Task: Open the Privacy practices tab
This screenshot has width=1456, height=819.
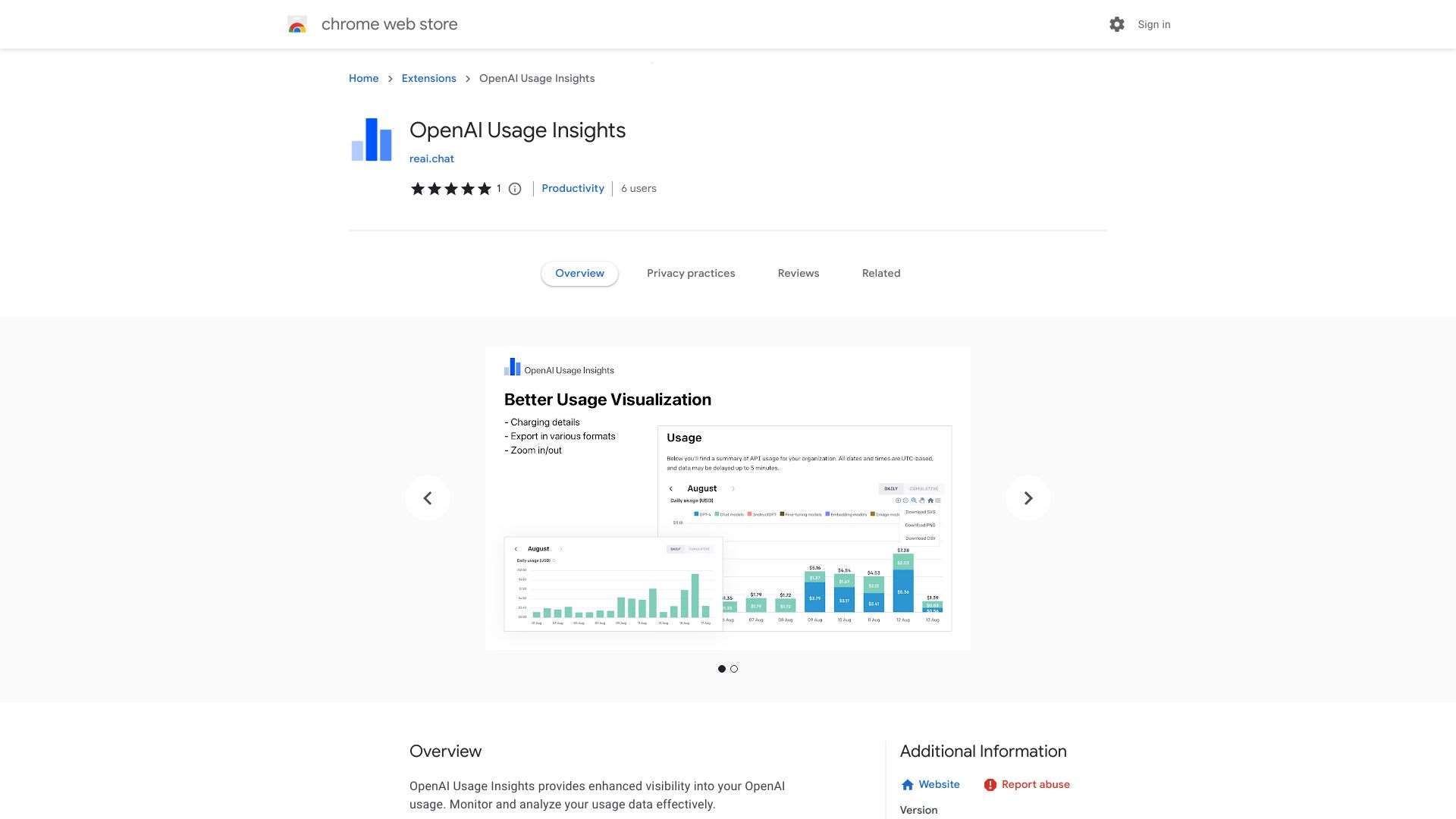Action: point(691,273)
